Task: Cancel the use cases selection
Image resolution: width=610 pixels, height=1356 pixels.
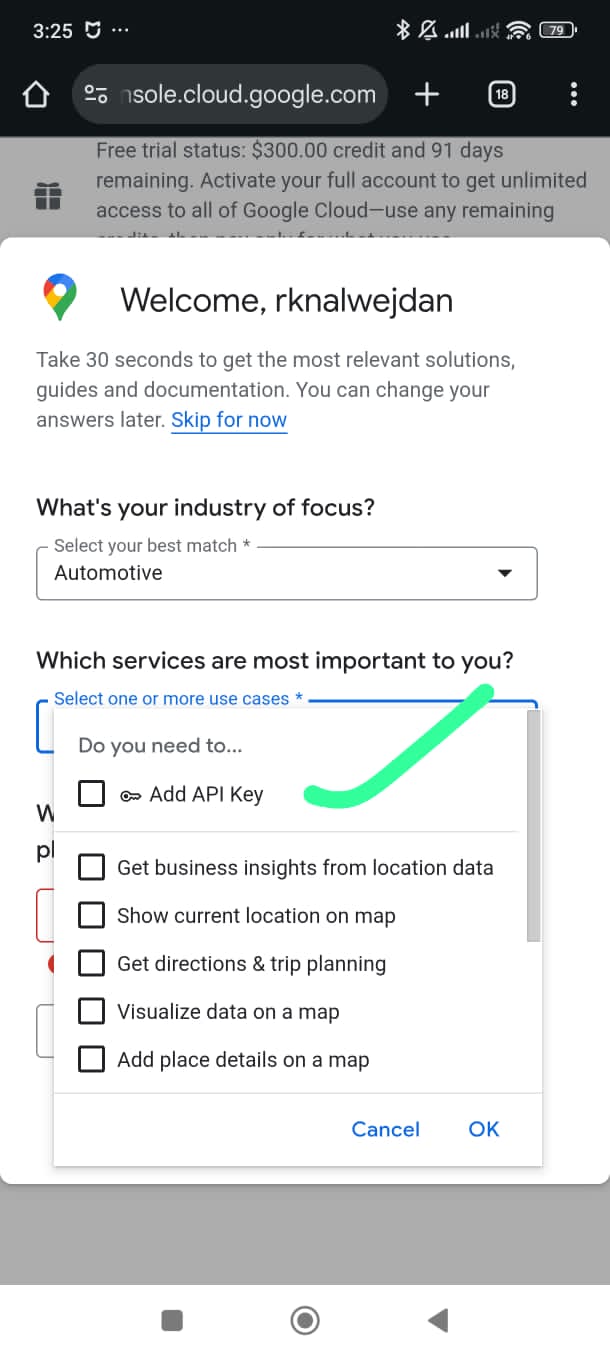Action: point(385,1129)
